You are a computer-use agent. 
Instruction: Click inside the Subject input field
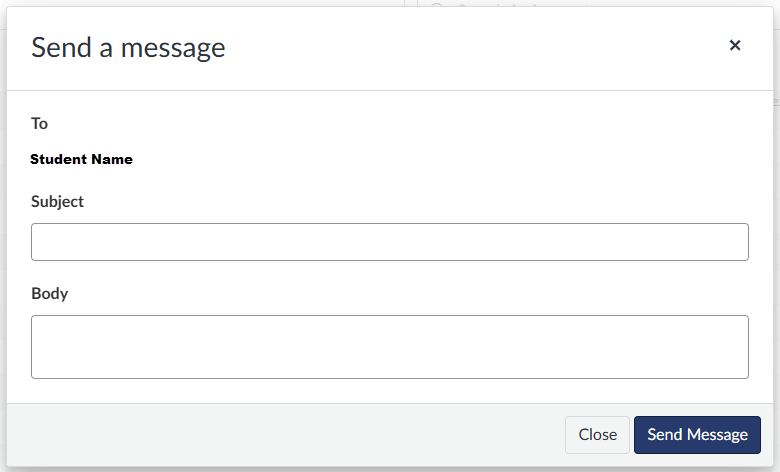point(390,242)
